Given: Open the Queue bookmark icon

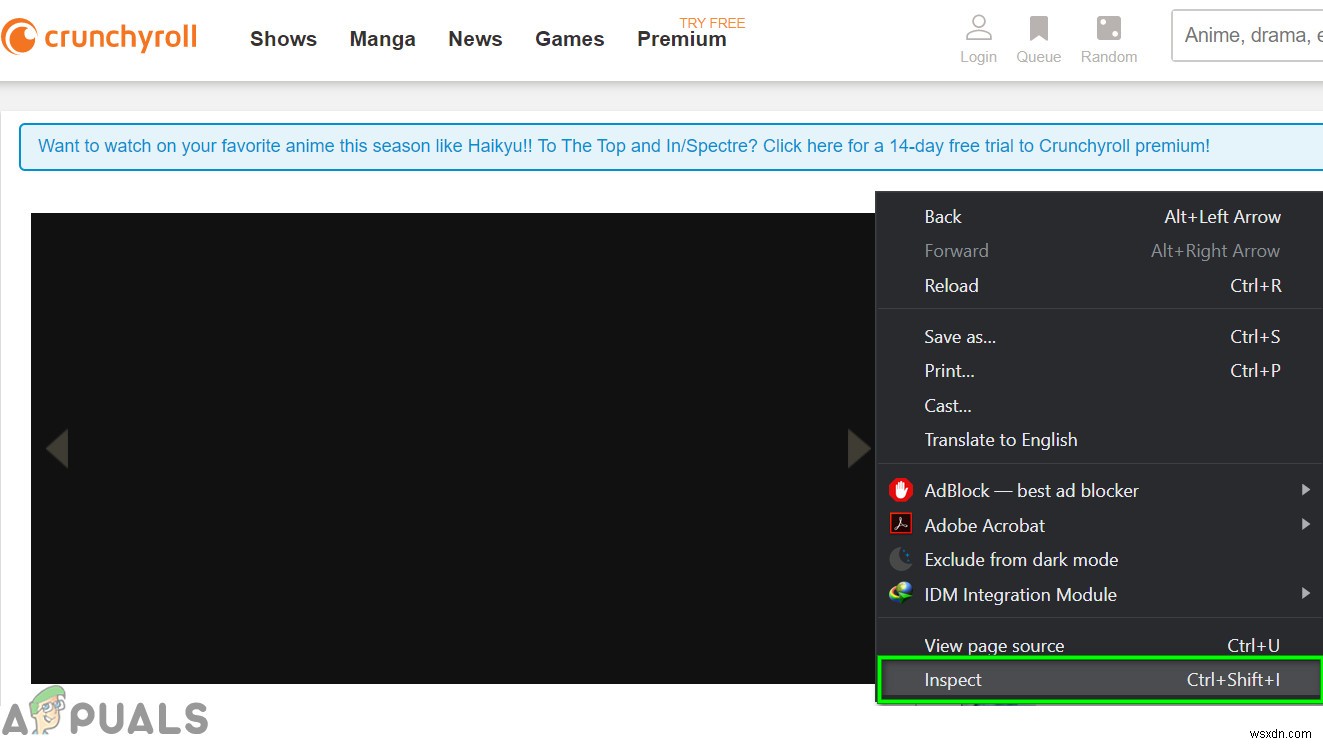Looking at the screenshot, I should pyautogui.click(x=1038, y=30).
